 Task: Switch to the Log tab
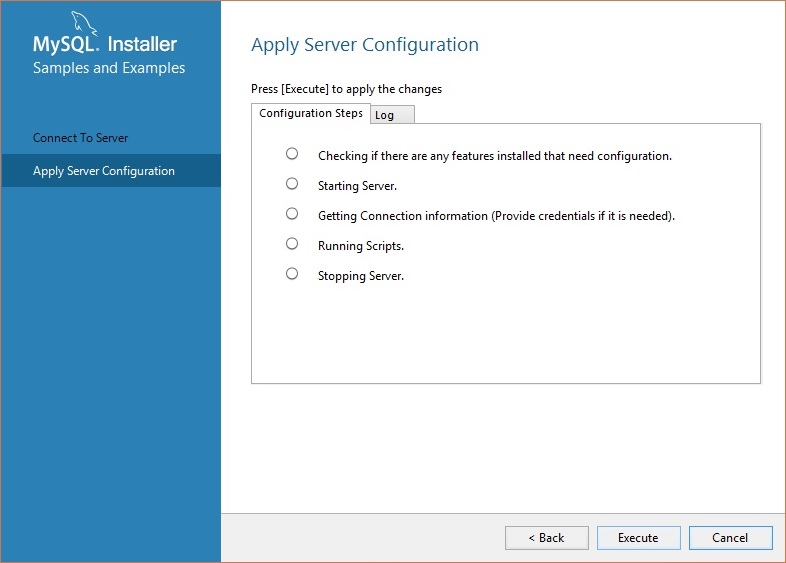point(392,115)
